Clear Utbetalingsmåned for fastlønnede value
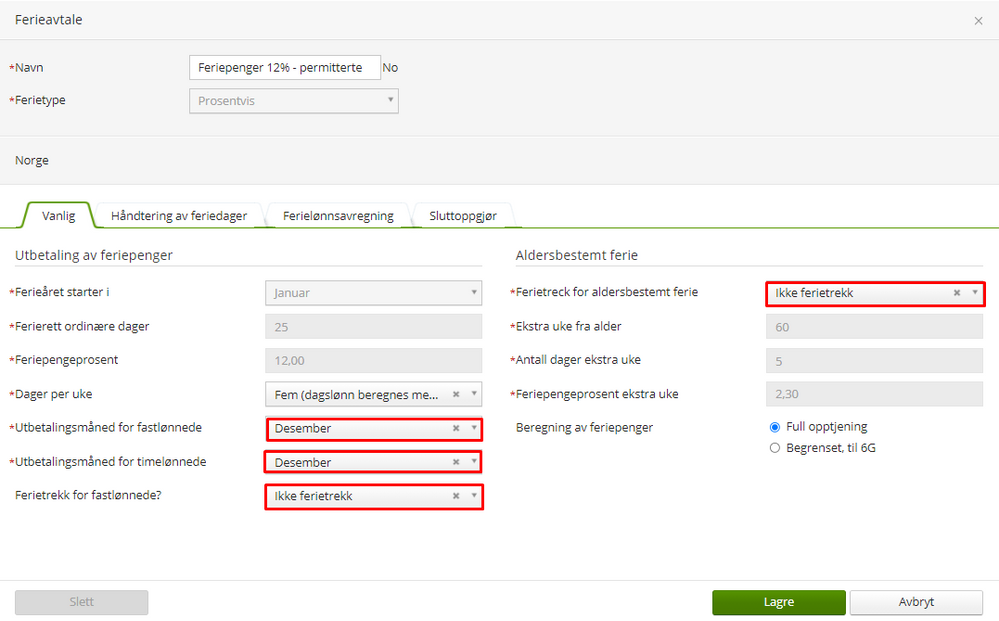This screenshot has width=999, height=621. click(456, 428)
